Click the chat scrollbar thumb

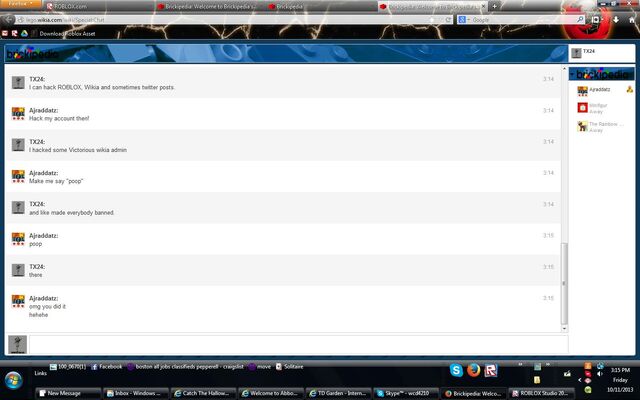tap(564, 283)
